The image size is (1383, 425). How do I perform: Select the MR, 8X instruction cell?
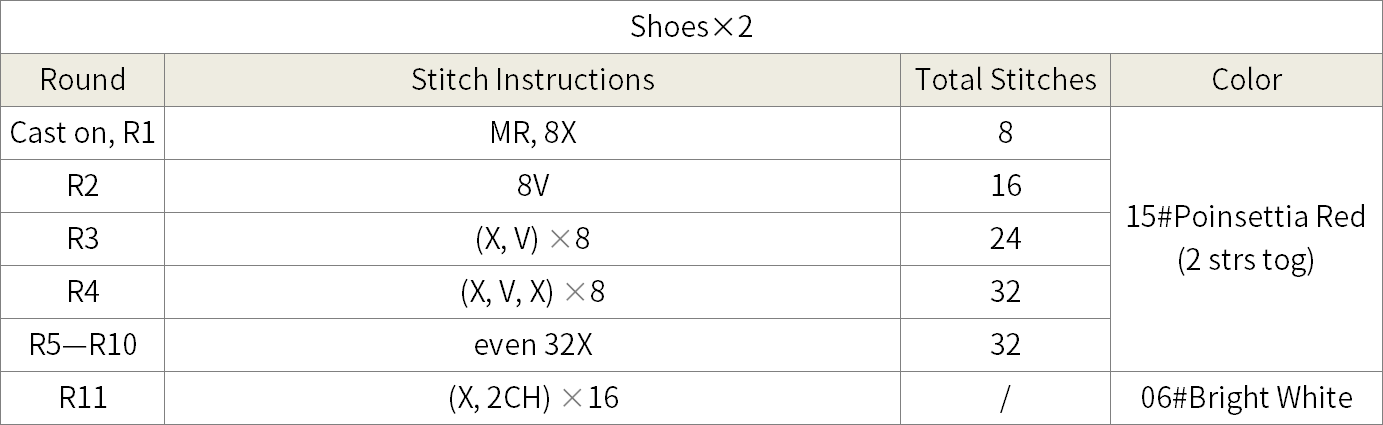[533, 133]
